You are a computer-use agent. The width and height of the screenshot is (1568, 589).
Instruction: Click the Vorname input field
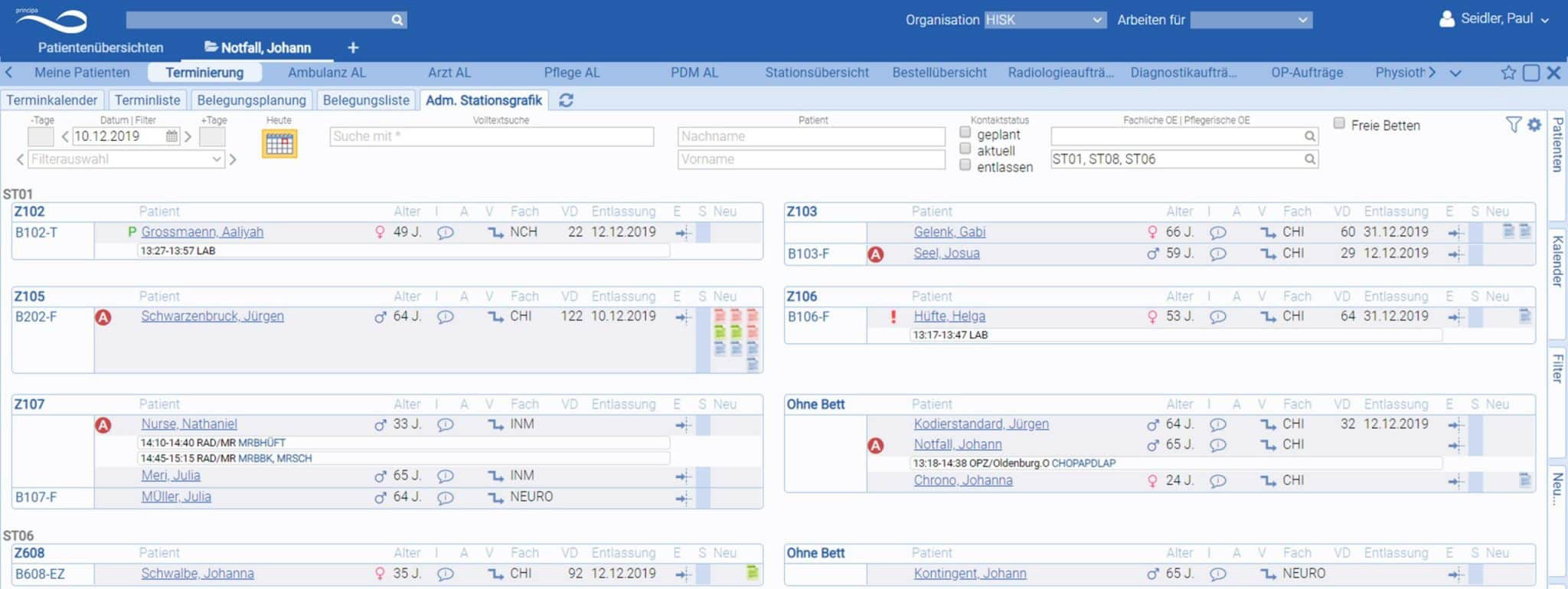(x=812, y=159)
